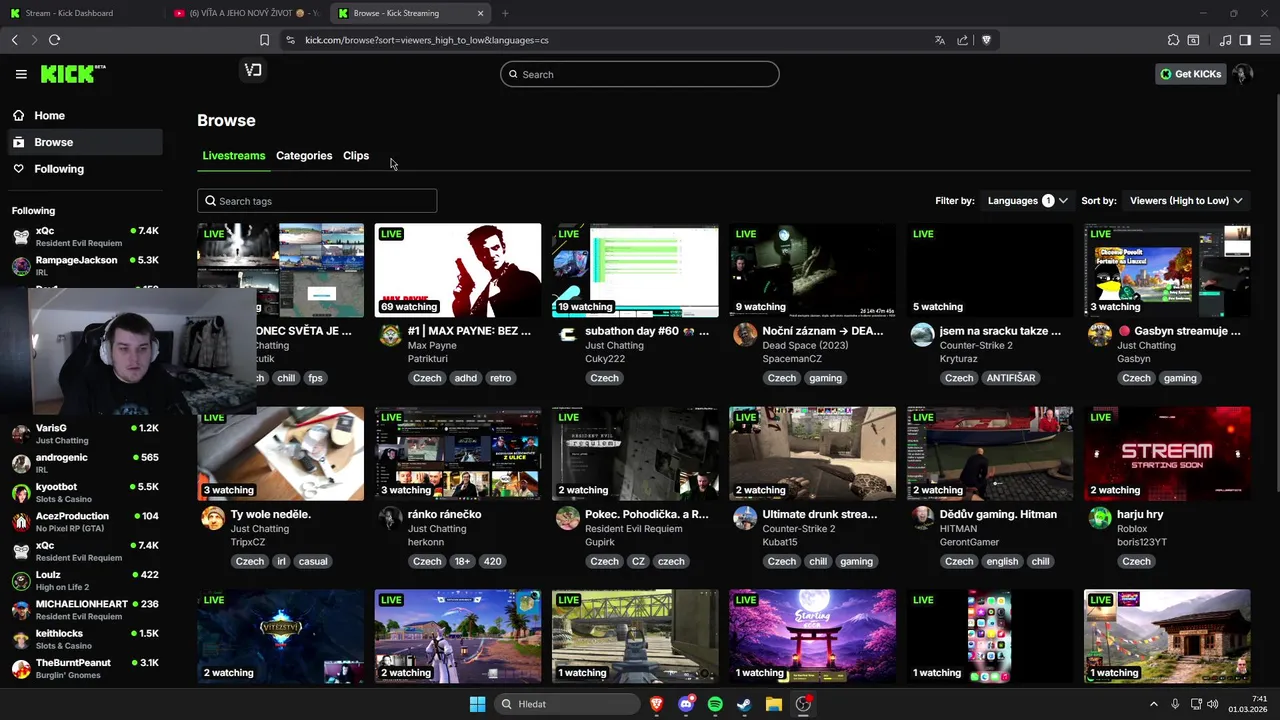This screenshot has height=720, width=1280.
Task: Open the subathon day #60 stream title
Action: pos(647,331)
